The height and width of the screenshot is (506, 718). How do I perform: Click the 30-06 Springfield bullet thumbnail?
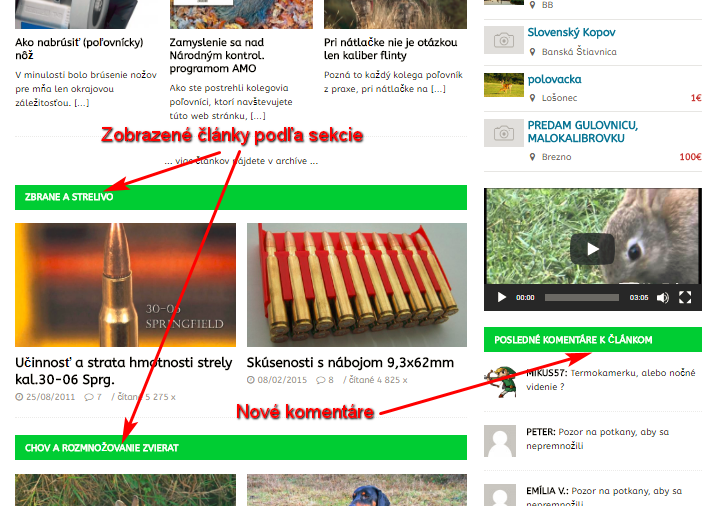point(125,285)
